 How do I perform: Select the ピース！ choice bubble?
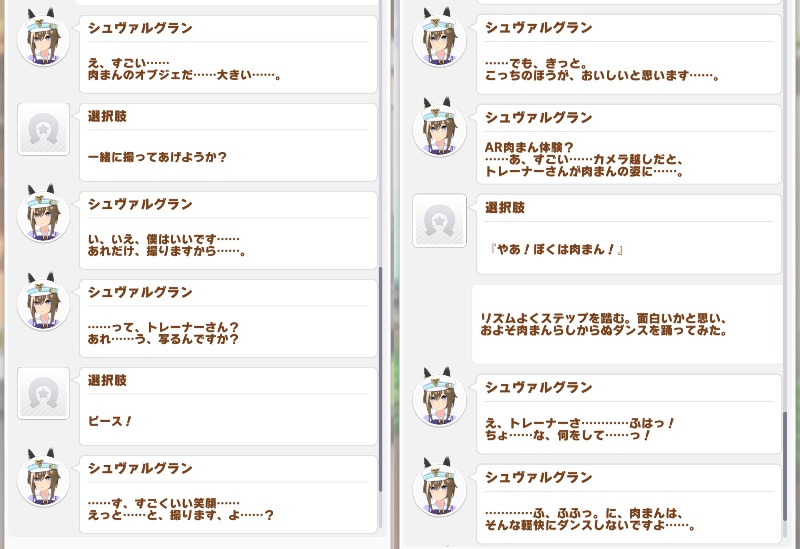[228, 407]
